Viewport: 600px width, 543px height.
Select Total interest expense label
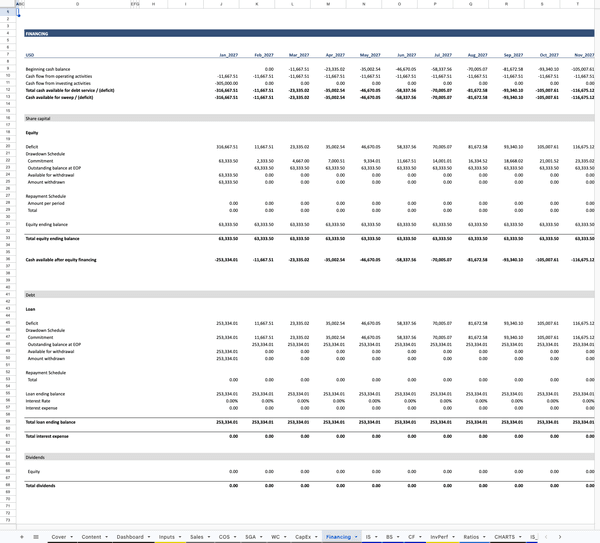47,436
